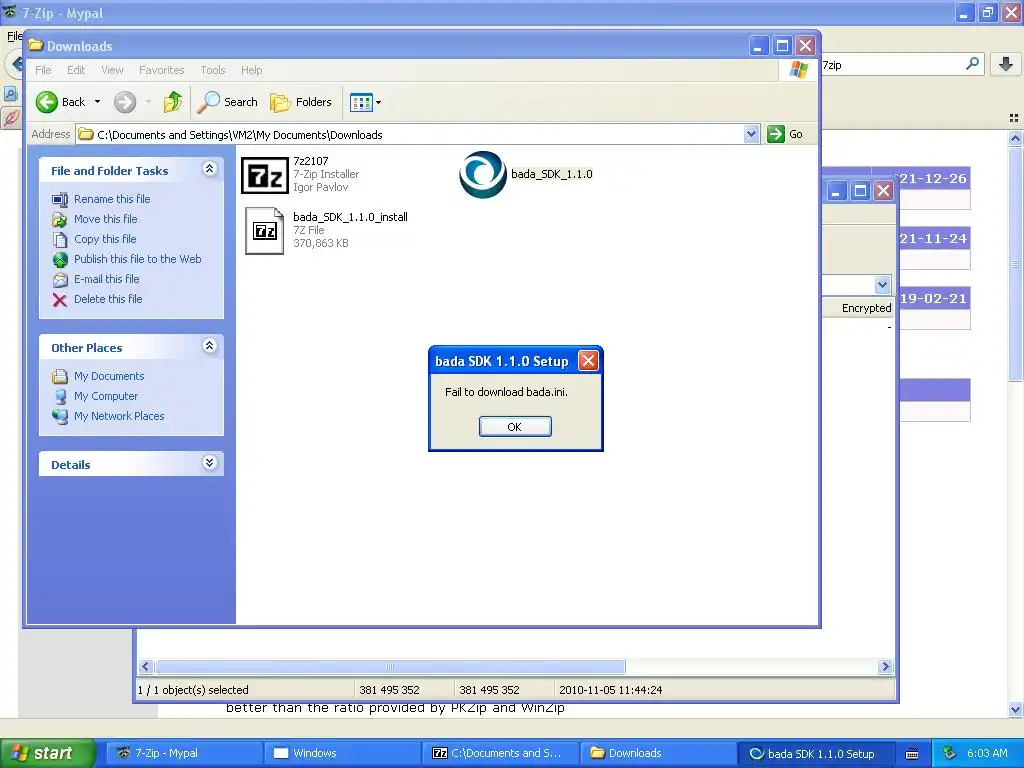Open the Help menu in Downloads
Viewport: 1024px width, 768px height.
251,70
